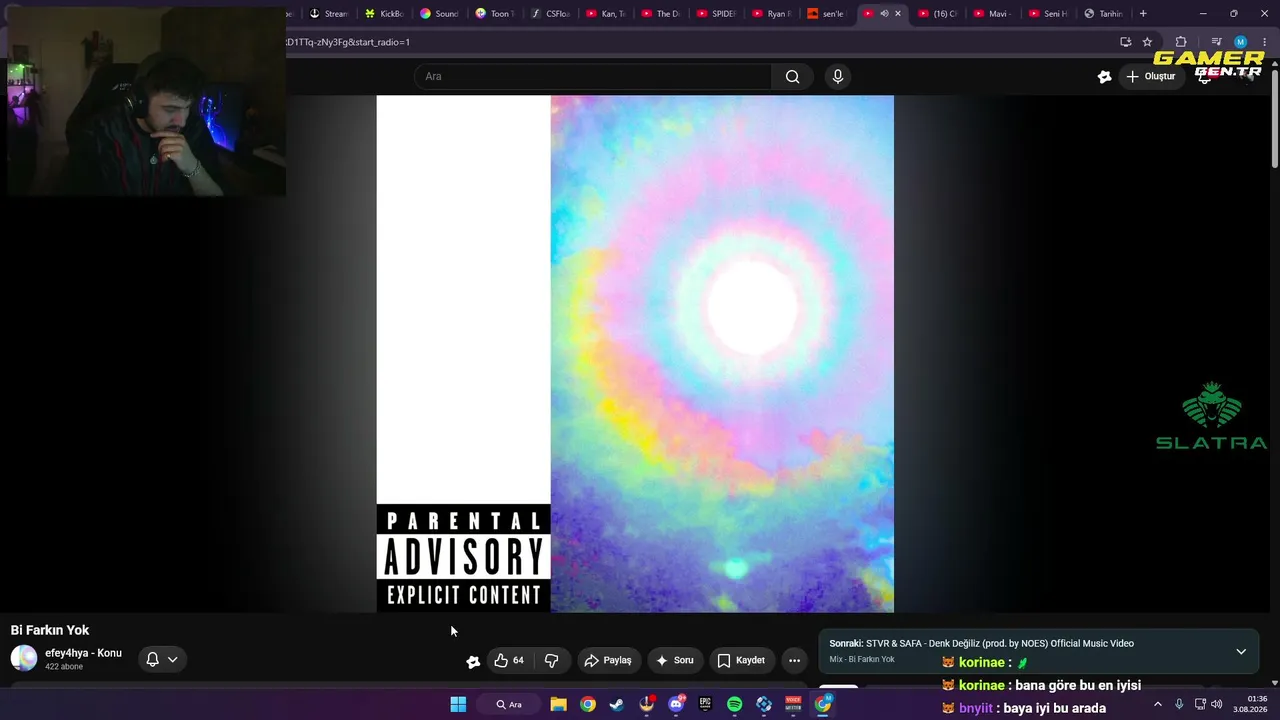Switch to the Sound tab
The height and width of the screenshot is (720, 1280).
(439, 14)
